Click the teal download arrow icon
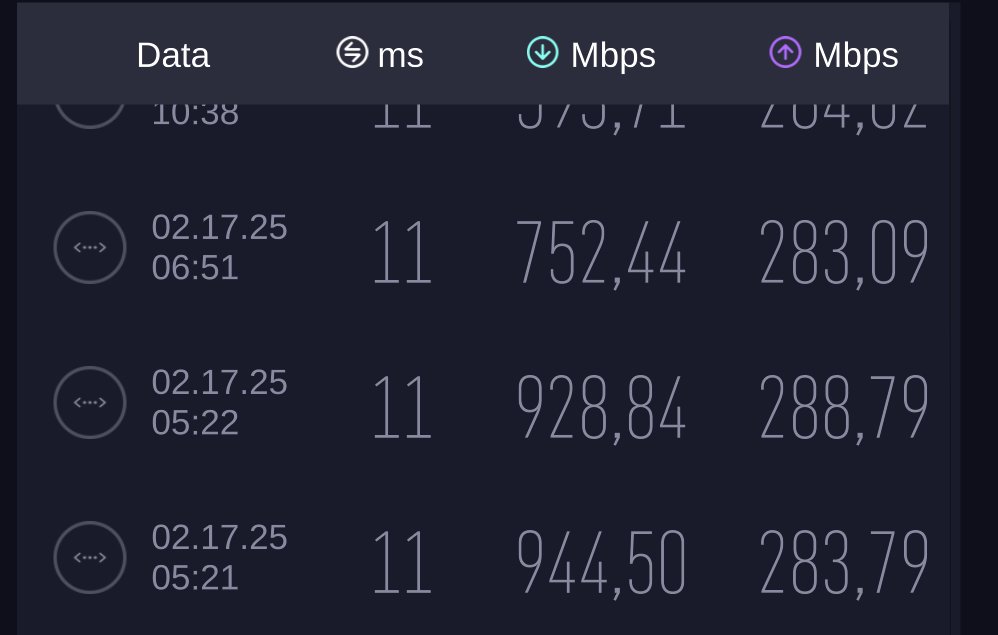Image resolution: width=998 pixels, height=635 pixels. [542, 52]
